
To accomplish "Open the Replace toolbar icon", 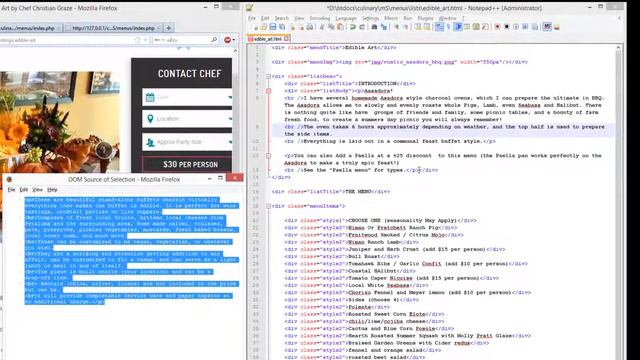I will 383,27.
